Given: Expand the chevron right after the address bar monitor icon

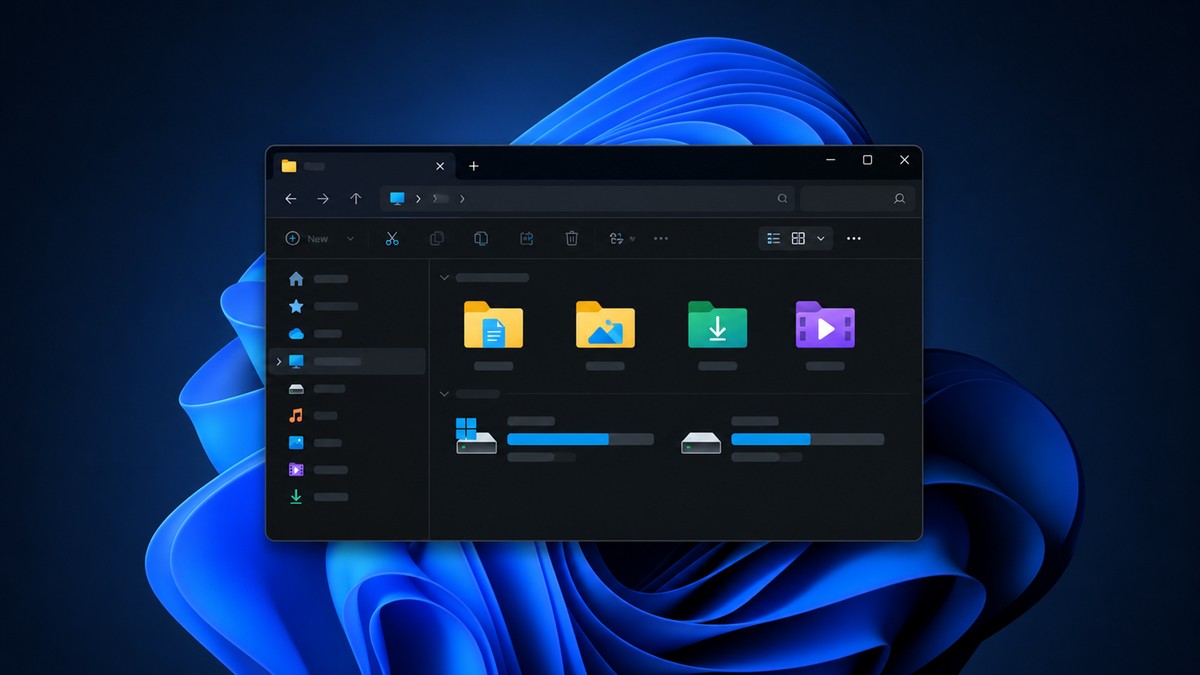Looking at the screenshot, I should coord(418,199).
